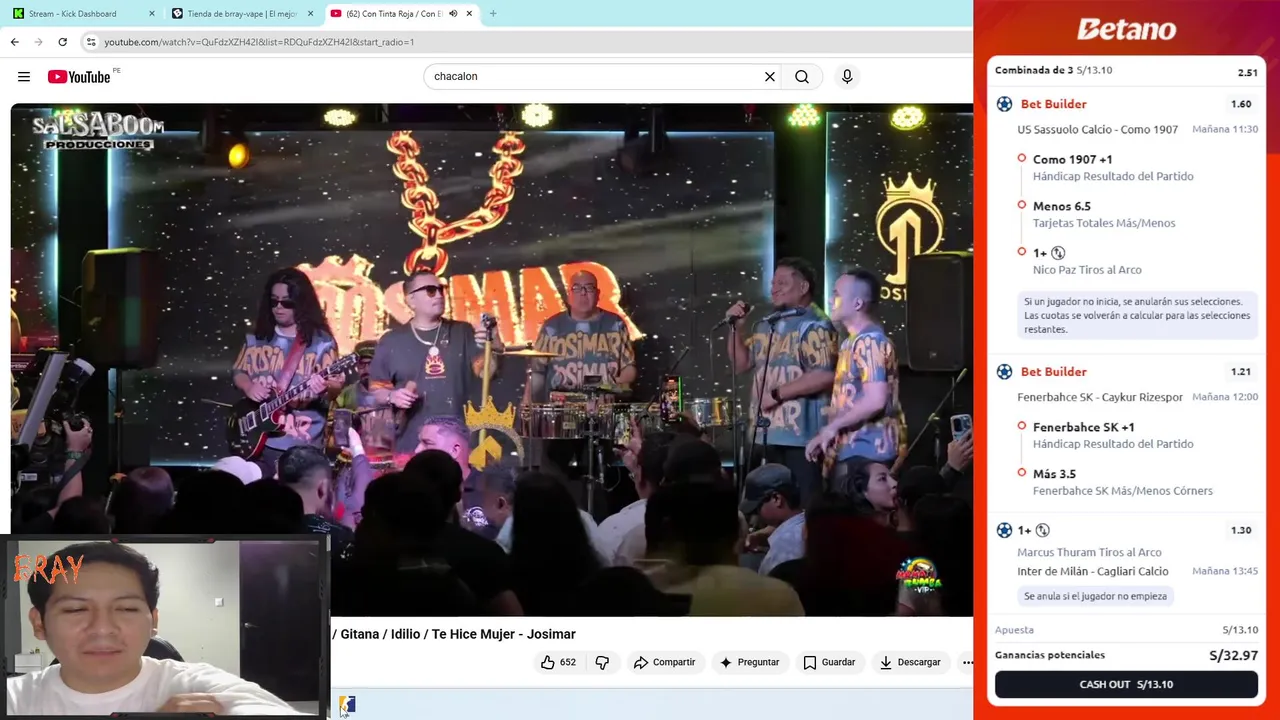Select the Fenerbahce SK +1 selection marker
Screen dimensions: 1280x720
pos(1022,426)
